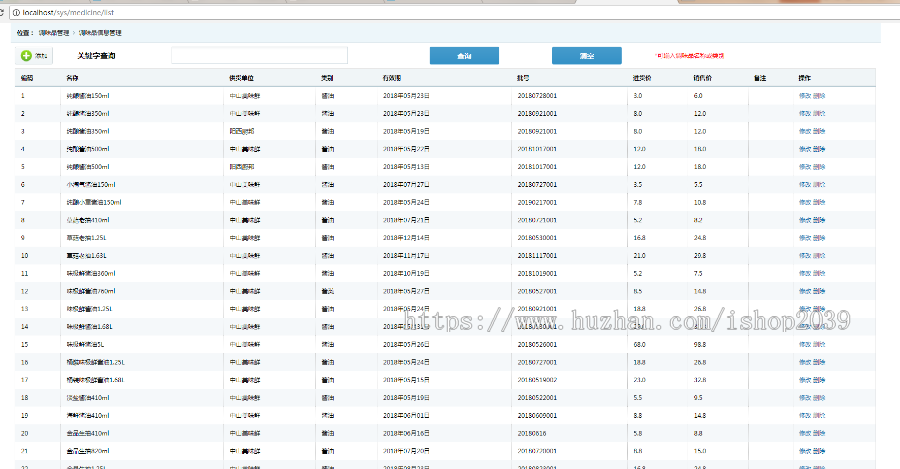This screenshot has height=469, width=900.
Task: Click 修改 edit link in row 6
Action: [x=805, y=185]
